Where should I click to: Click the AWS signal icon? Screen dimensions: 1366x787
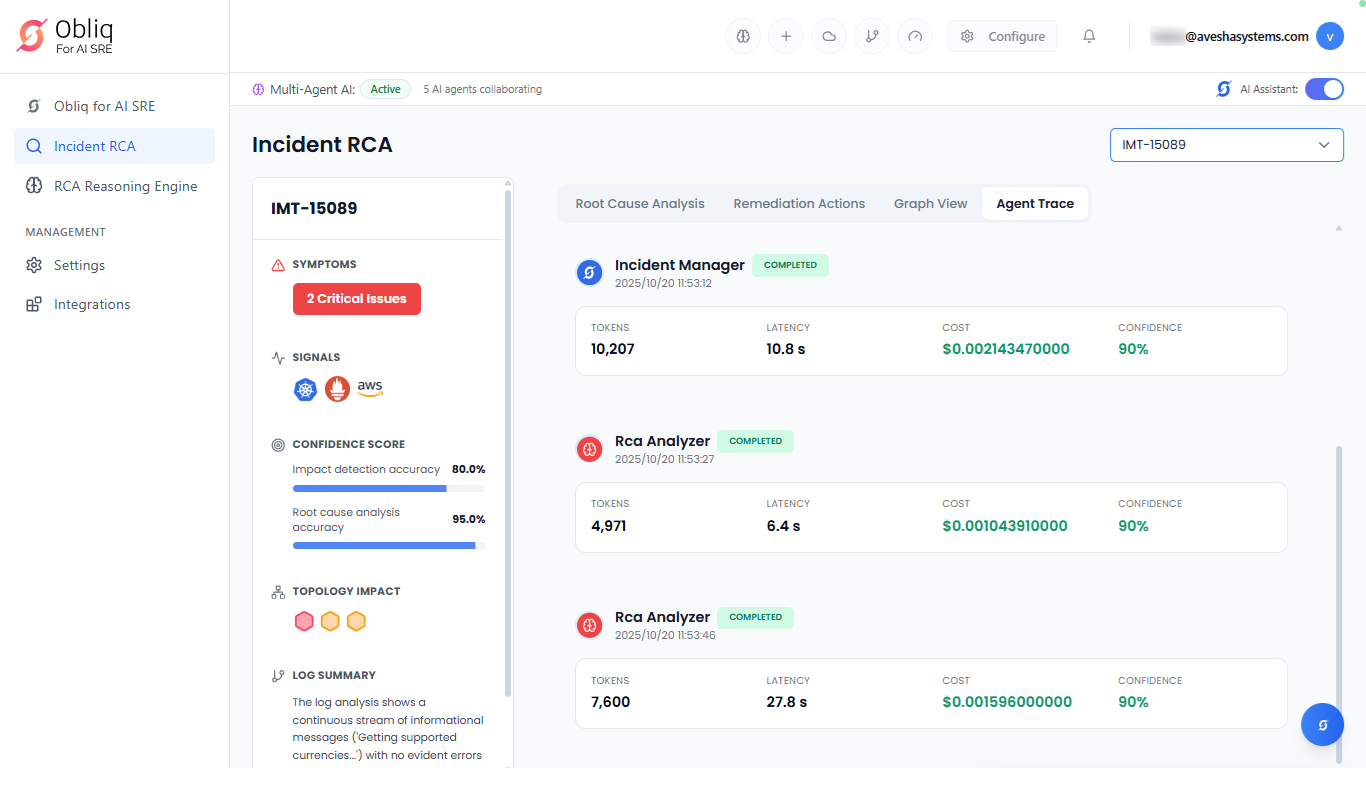click(370, 388)
